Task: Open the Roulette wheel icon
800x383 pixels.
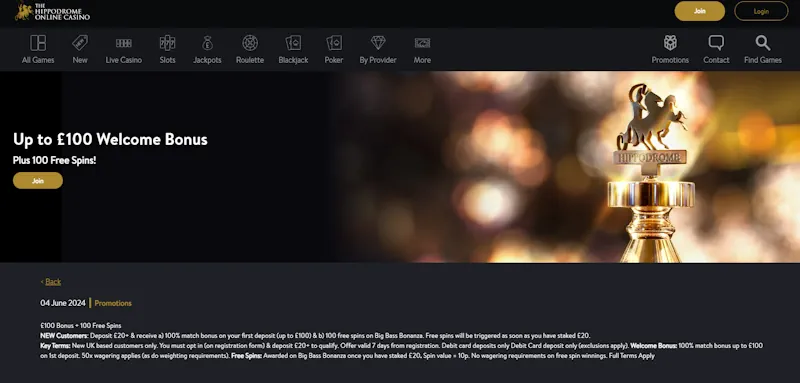Action: pyautogui.click(x=250, y=43)
